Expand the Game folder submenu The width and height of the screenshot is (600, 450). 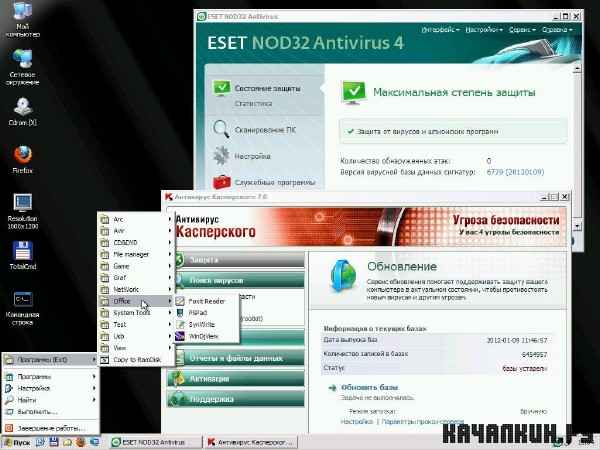point(136,266)
